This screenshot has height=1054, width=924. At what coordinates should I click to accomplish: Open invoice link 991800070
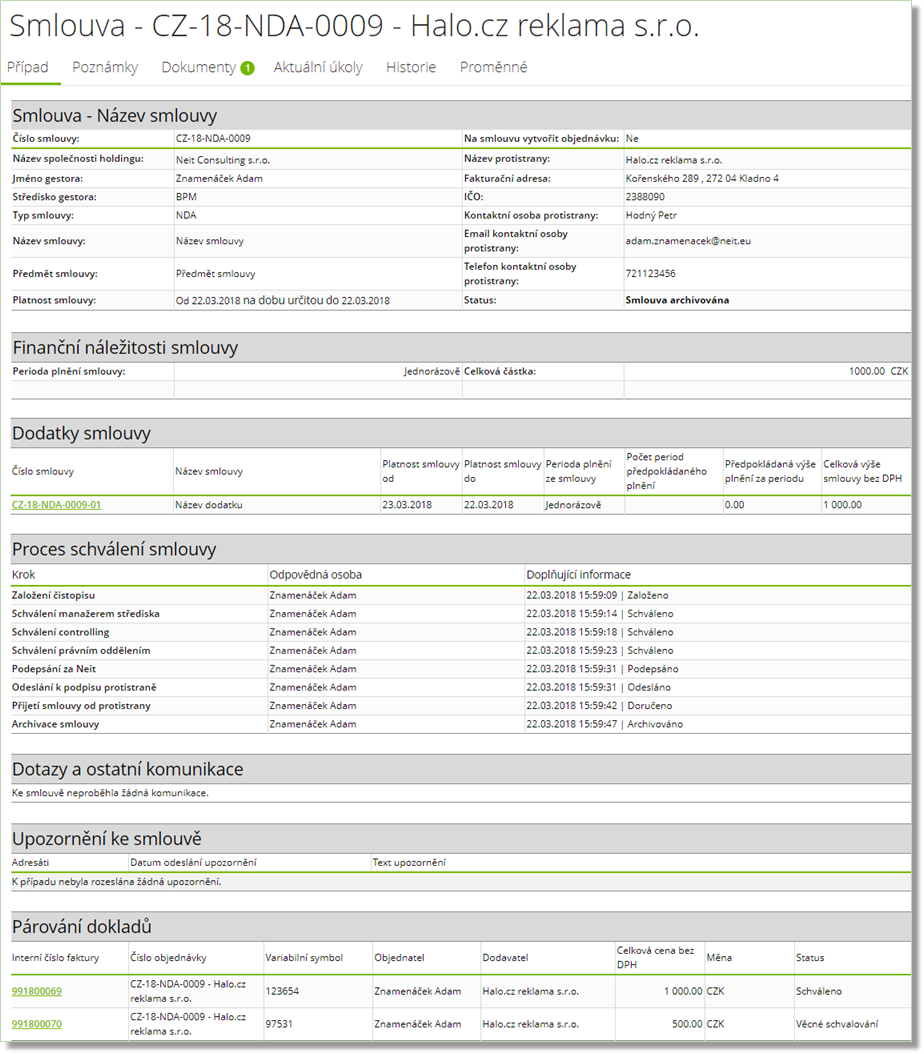pyautogui.click(x=37, y=1024)
